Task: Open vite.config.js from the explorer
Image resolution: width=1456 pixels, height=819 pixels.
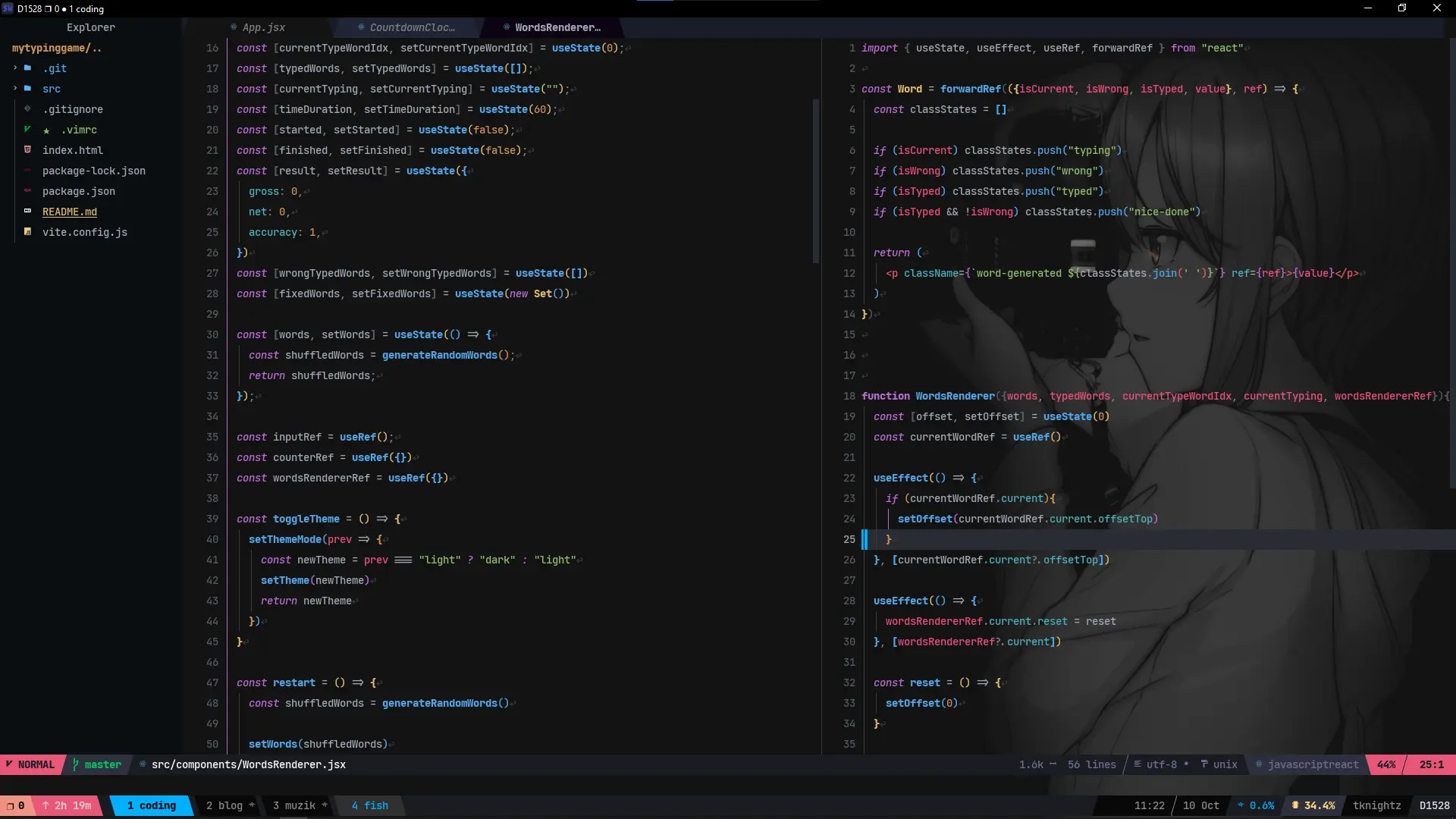Action: coord(85,232)
